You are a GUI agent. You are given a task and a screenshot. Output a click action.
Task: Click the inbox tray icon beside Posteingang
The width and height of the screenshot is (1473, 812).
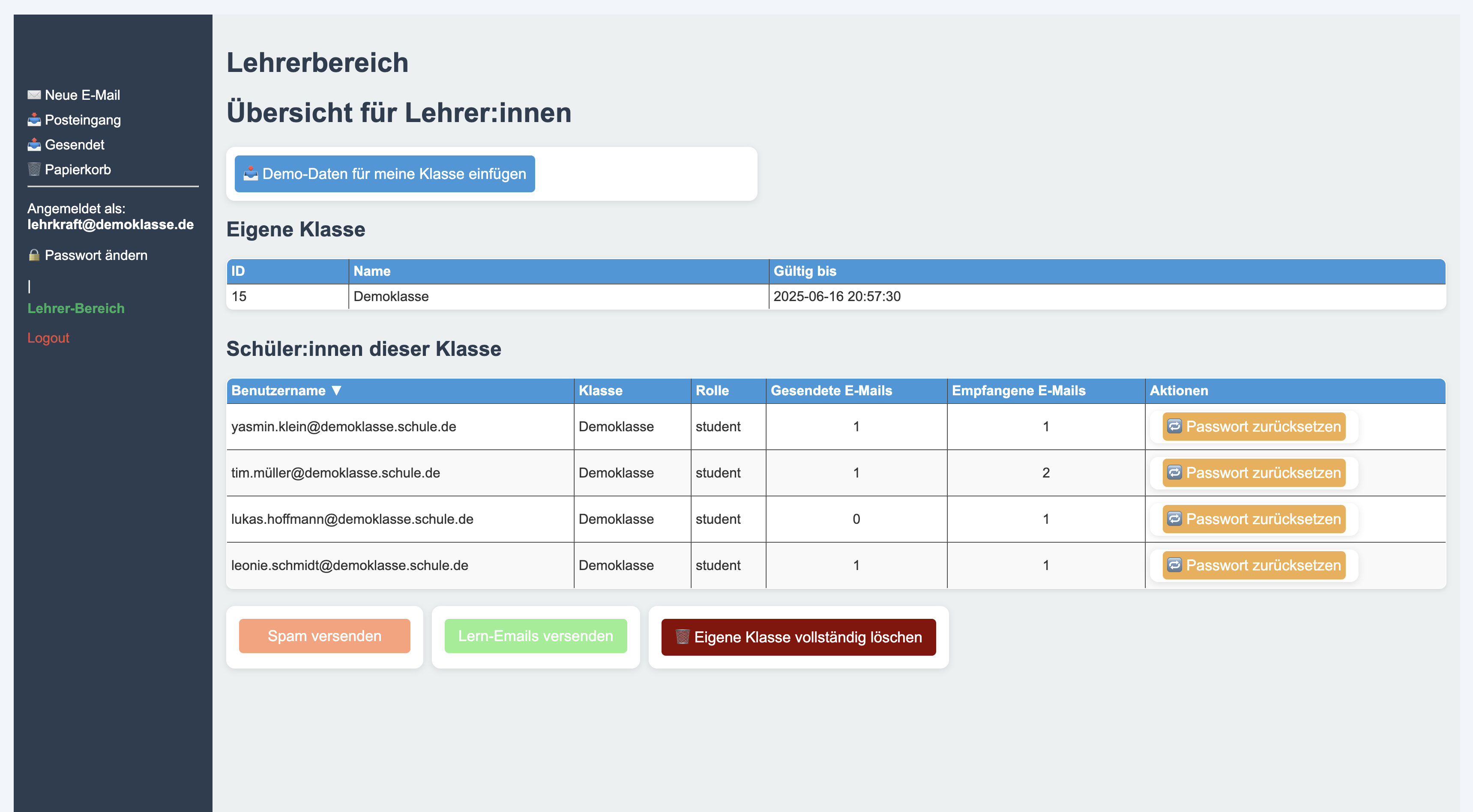[34, 120]
